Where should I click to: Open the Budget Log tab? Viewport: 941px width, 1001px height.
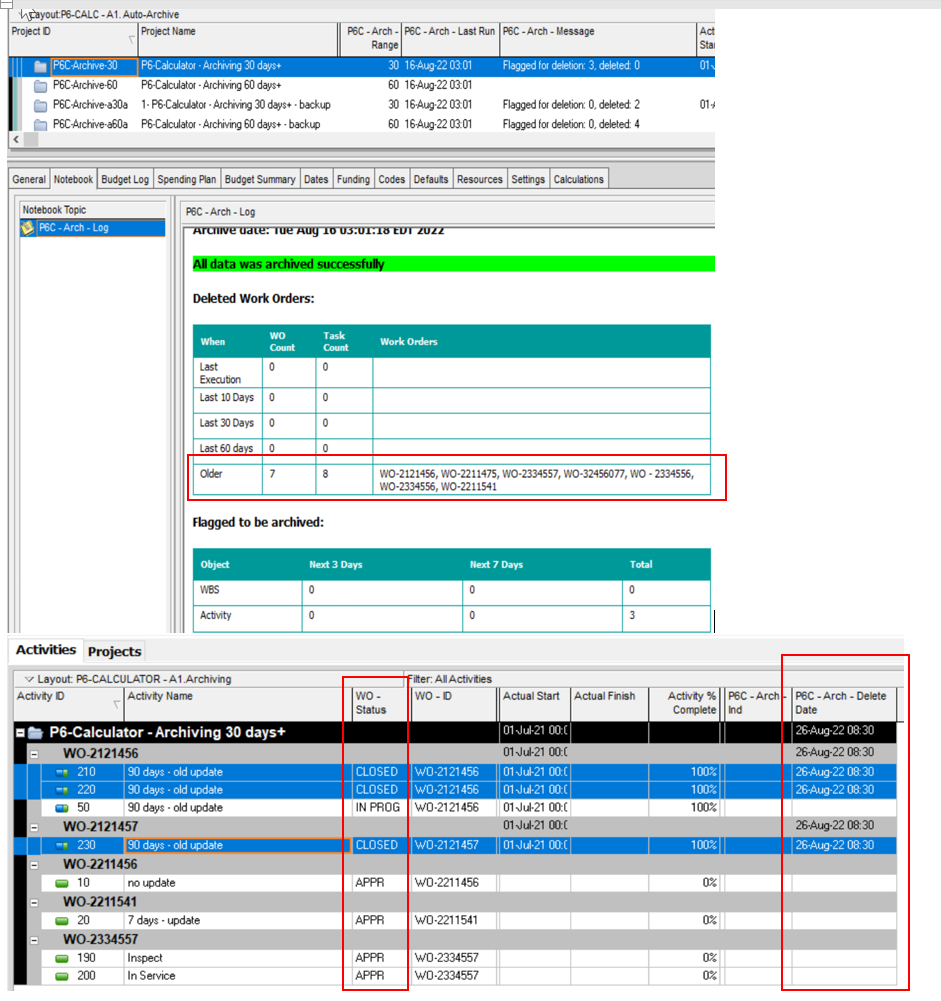click(124, 179)
